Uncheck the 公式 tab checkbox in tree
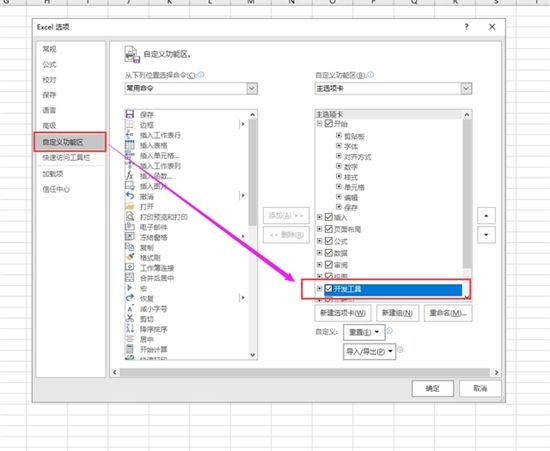550x451 pixels. click(329, 241)
